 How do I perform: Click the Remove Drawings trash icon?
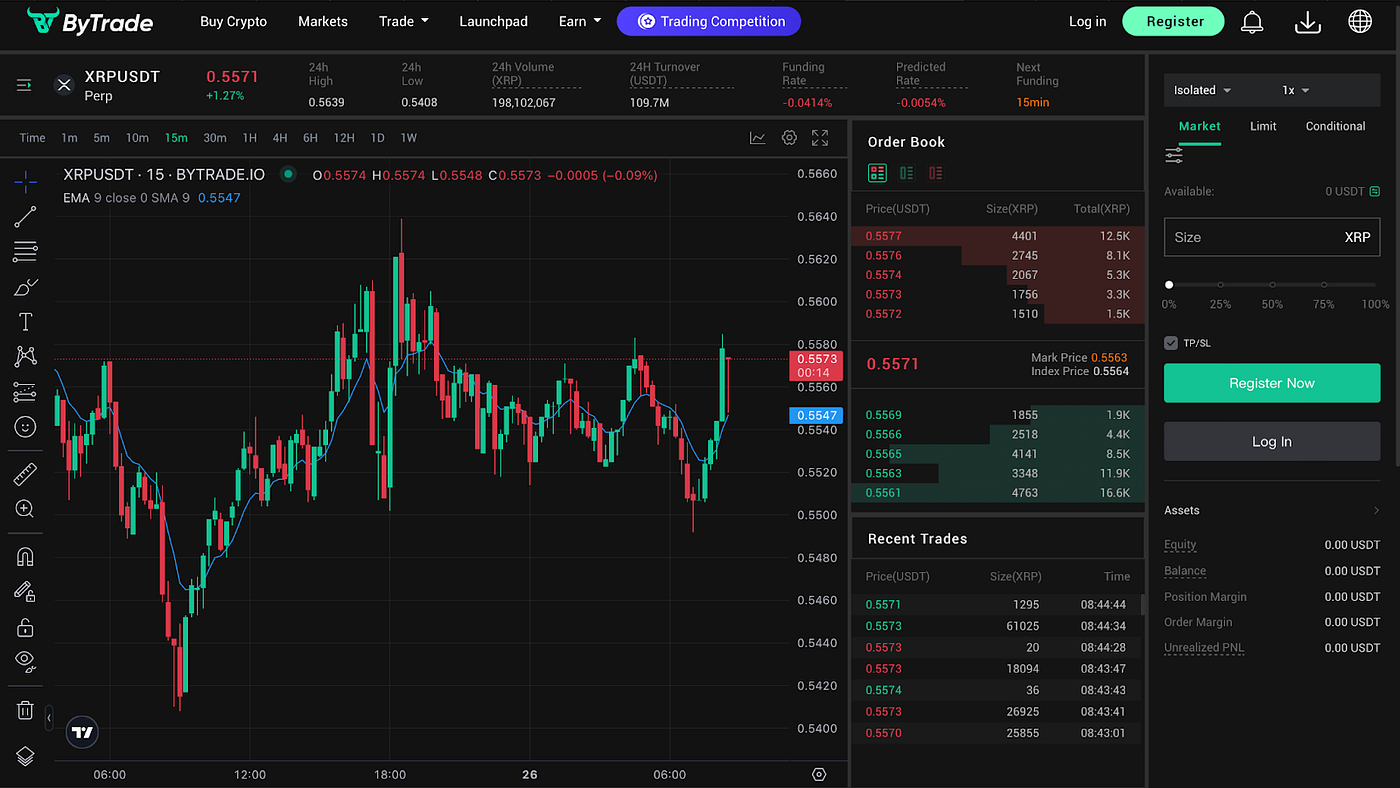[24, 709]
